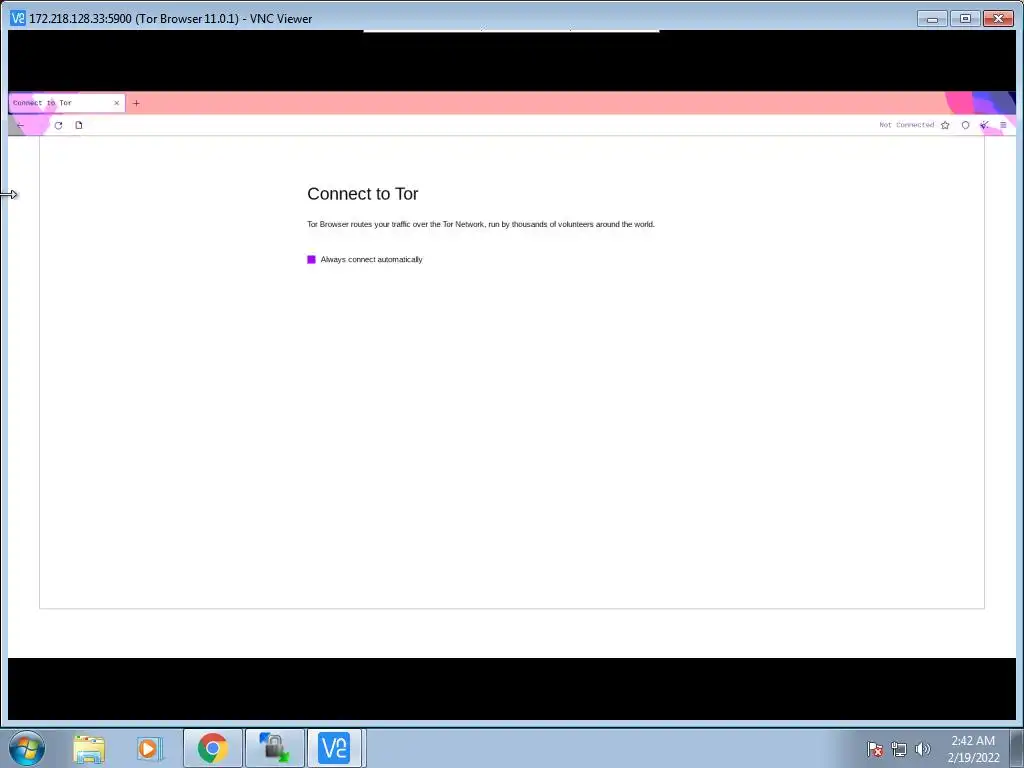The image size is (1024, 768).
Task: Click the Always connect automatically label
Action: click(371, 260)
